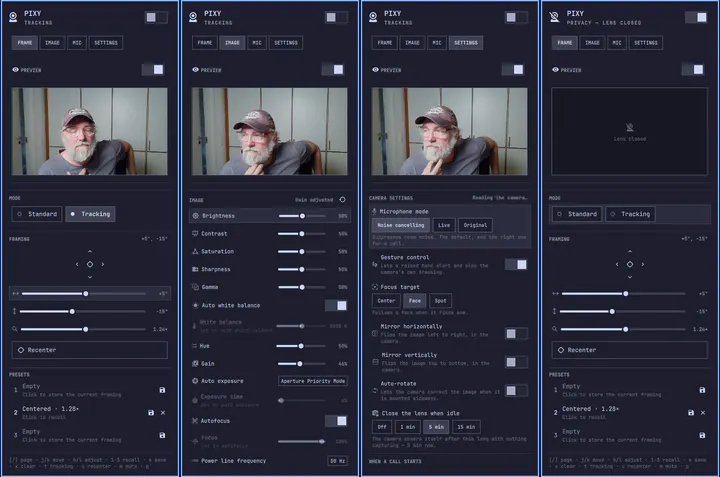This screenshot has width=720, height=477.
Task: Save over Centered preset 2 in live Frame-tab panel
Action: point(151,413)
